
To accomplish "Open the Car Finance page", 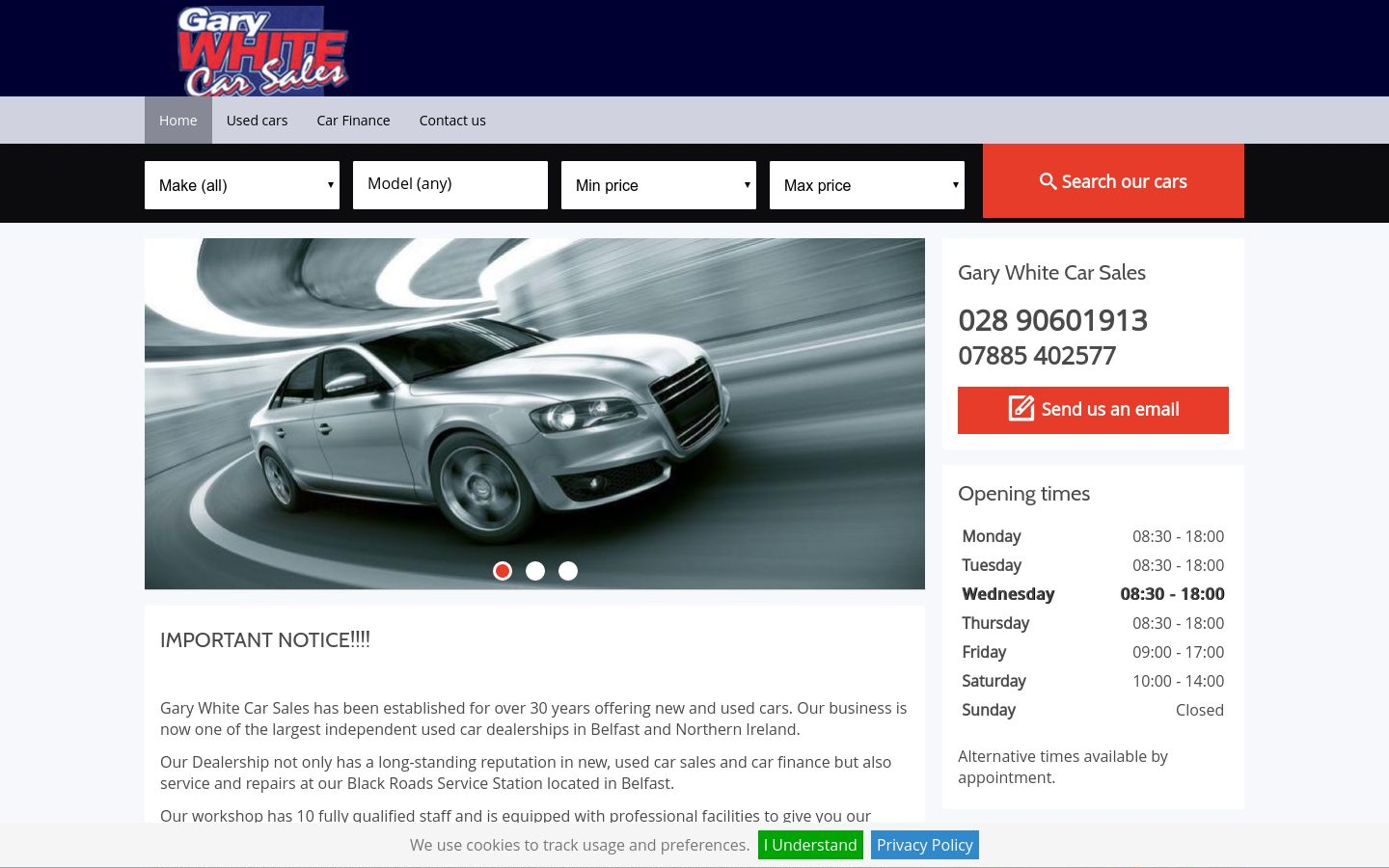I will point(353,121).
